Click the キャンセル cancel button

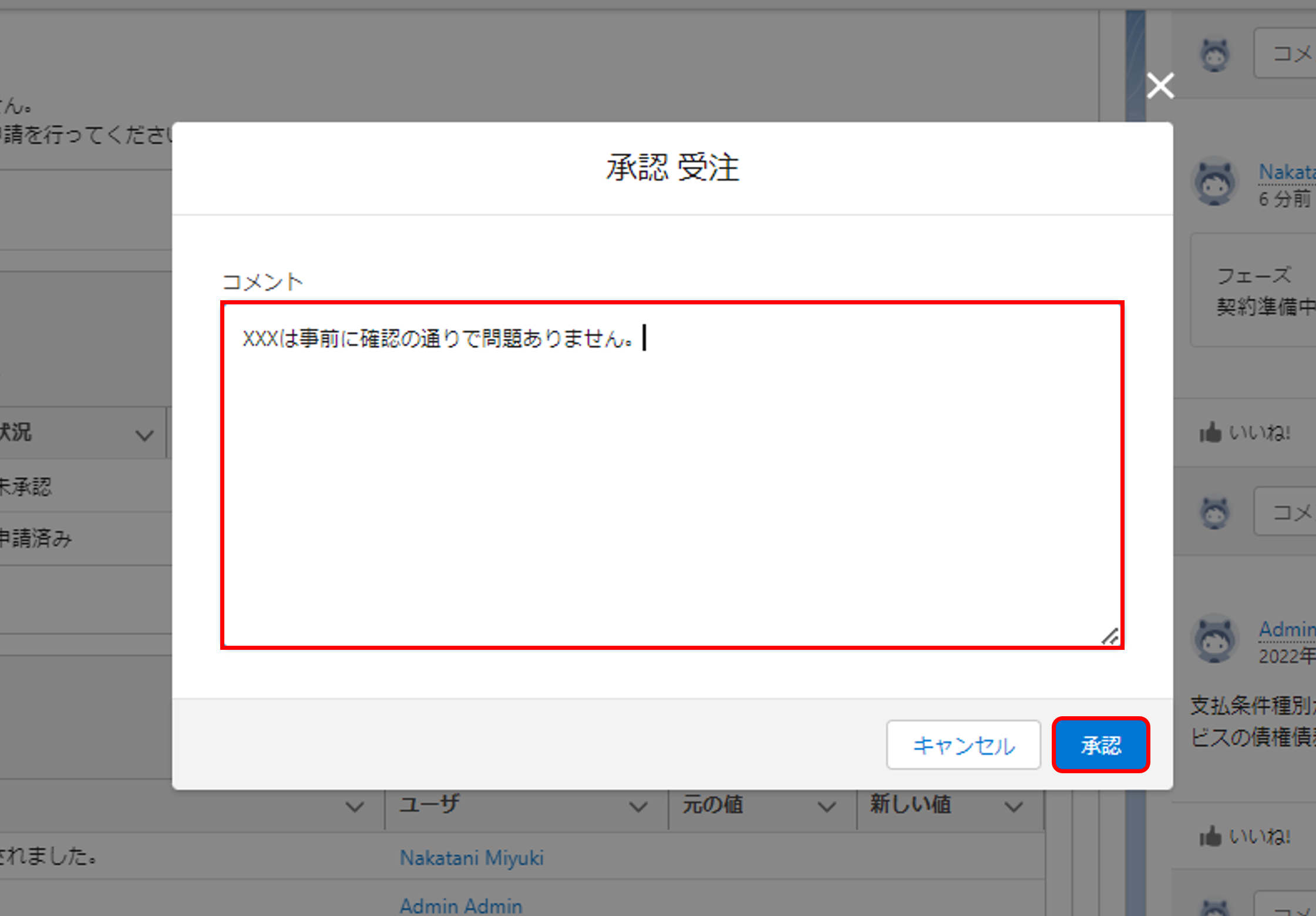[x=963, y=745]
